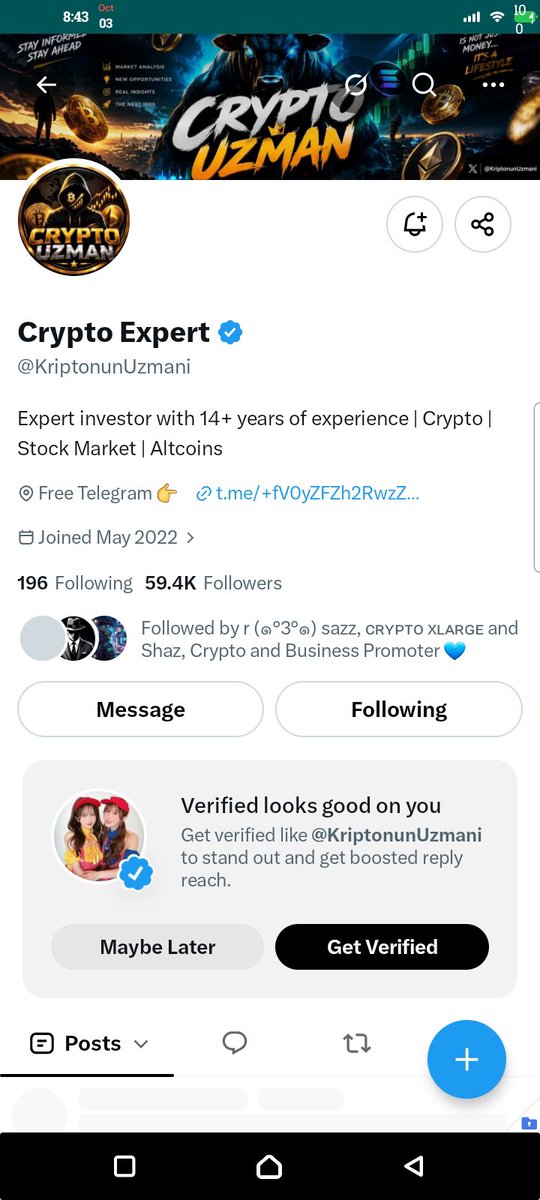Open the Posts dropdown arrow

141,1044
